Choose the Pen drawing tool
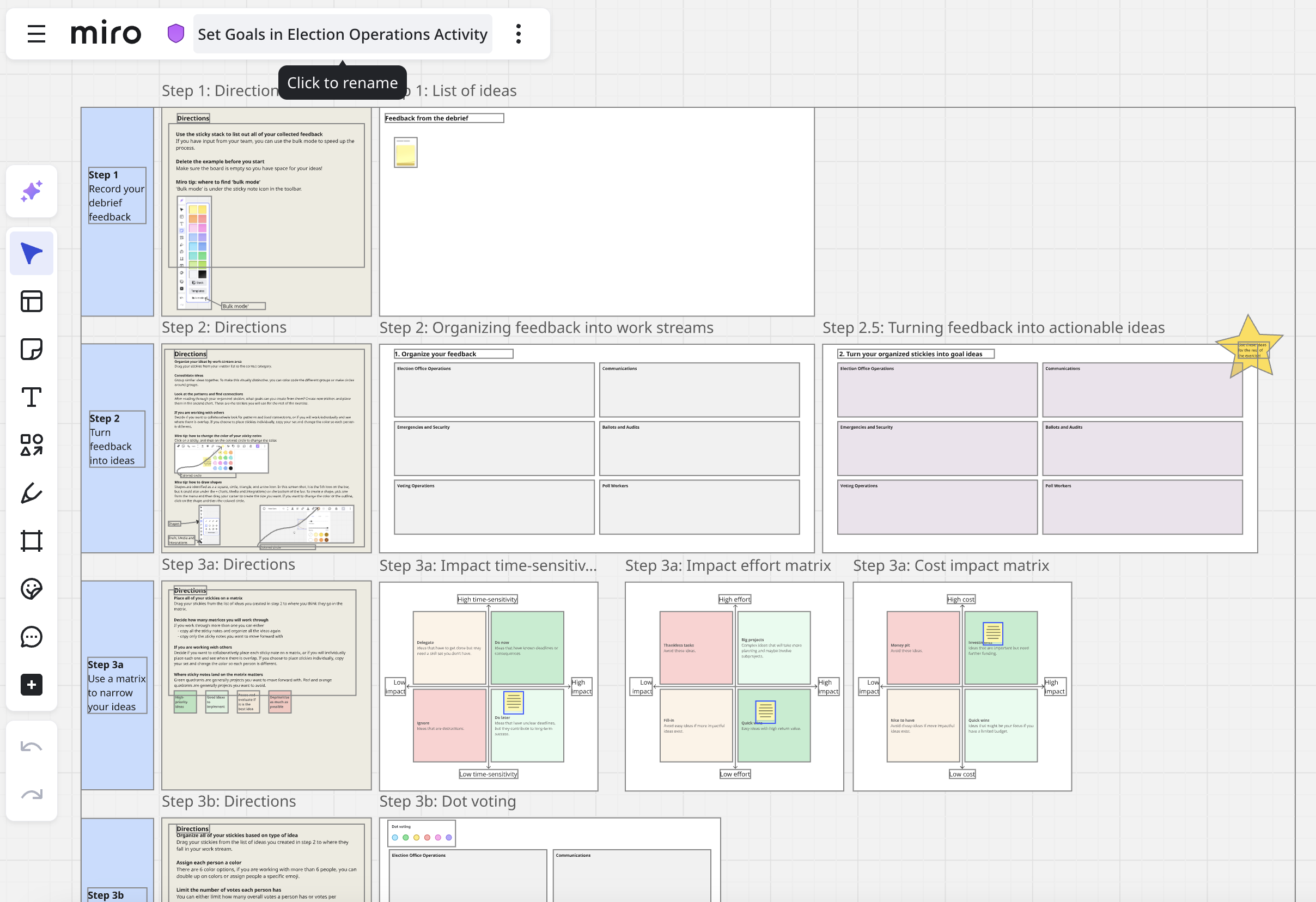The height and width of the screenshot is (902, 1316). (x=31, y=492)
